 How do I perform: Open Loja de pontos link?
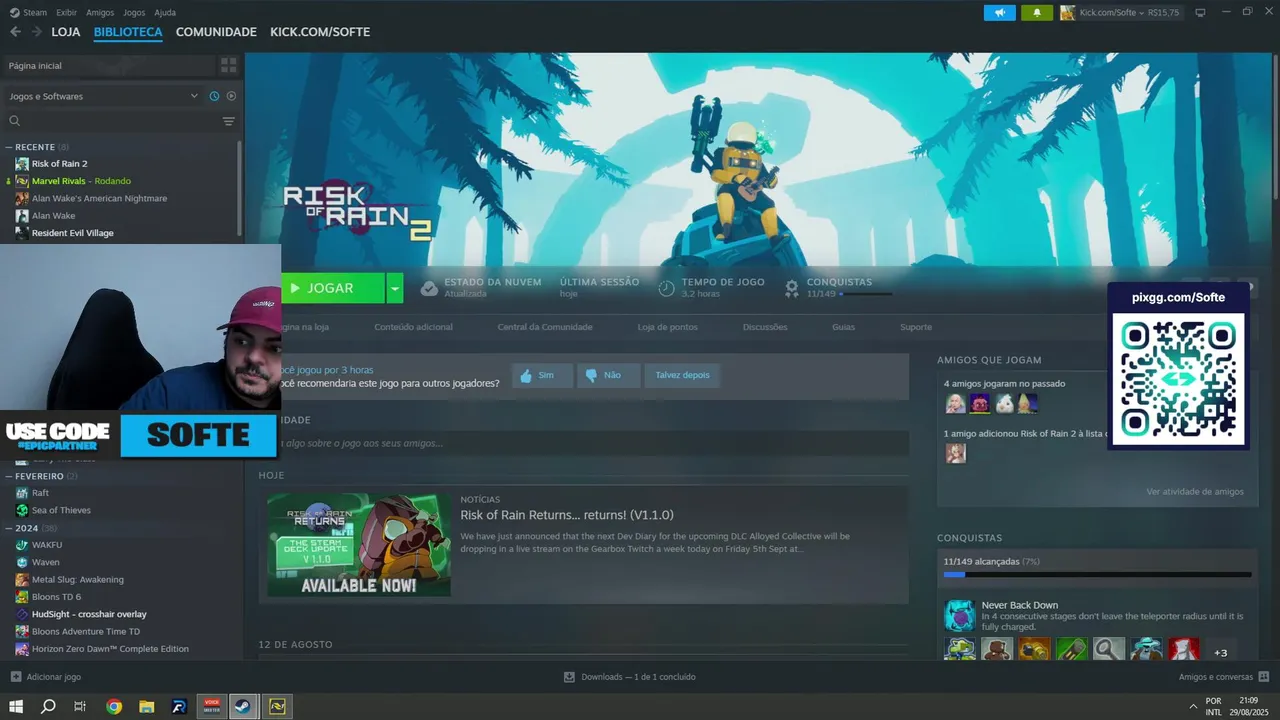(x=668, y=327)
